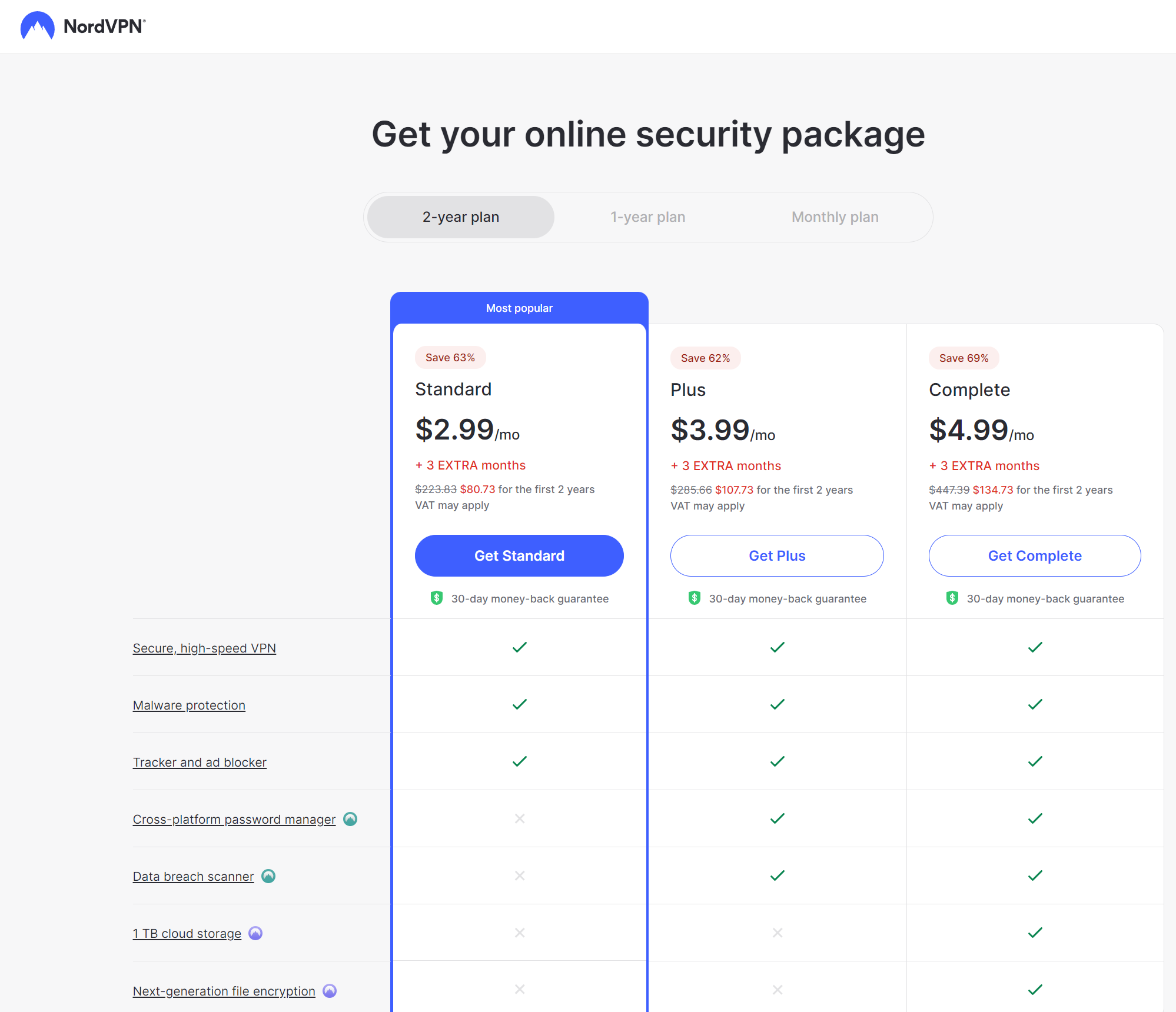Click the NordLocker icon beside cloud storage
Viewport: 1176px width, 1012px height.
click(x=255, y=933)
